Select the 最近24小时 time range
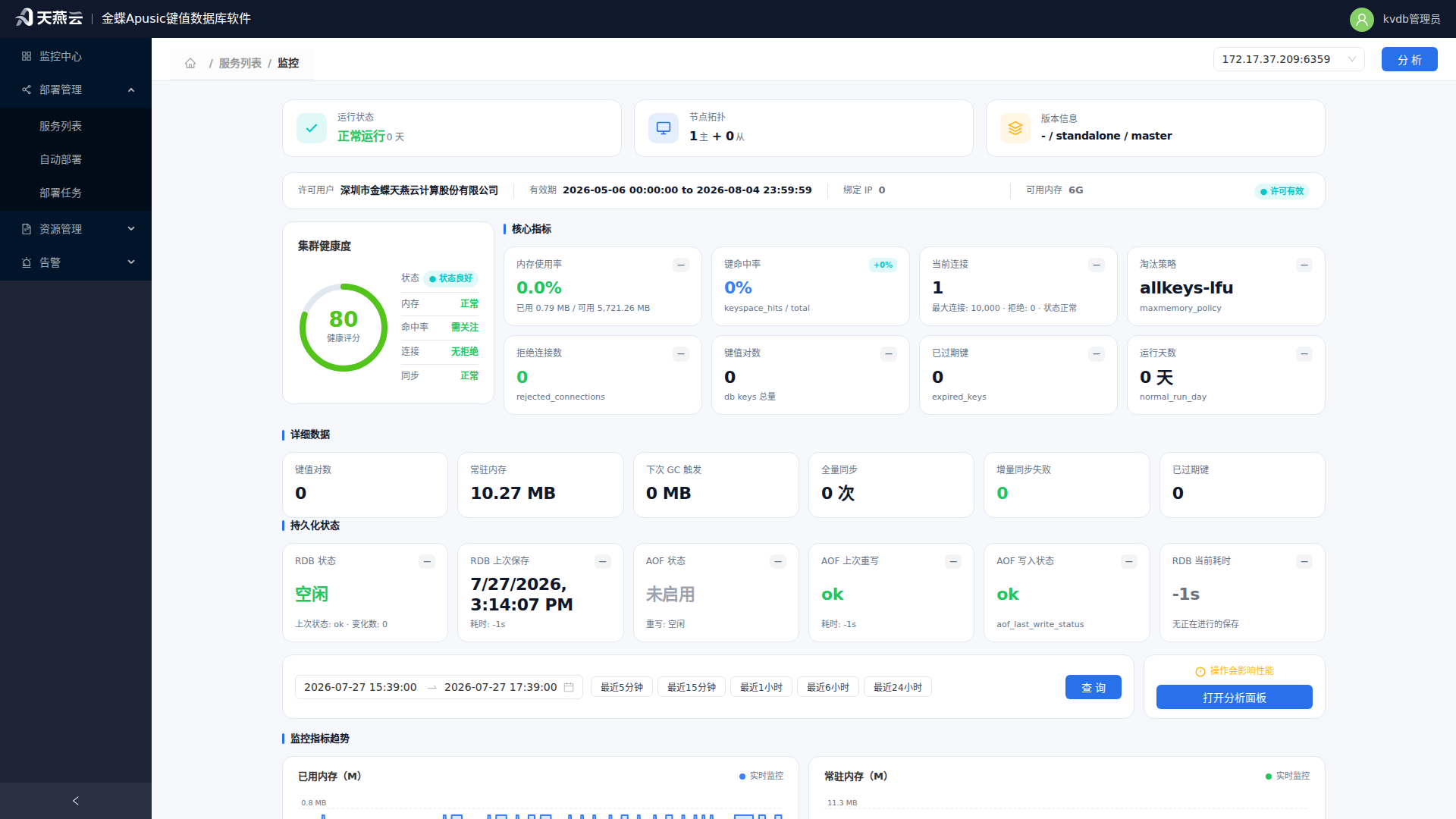 click(898, 687)
